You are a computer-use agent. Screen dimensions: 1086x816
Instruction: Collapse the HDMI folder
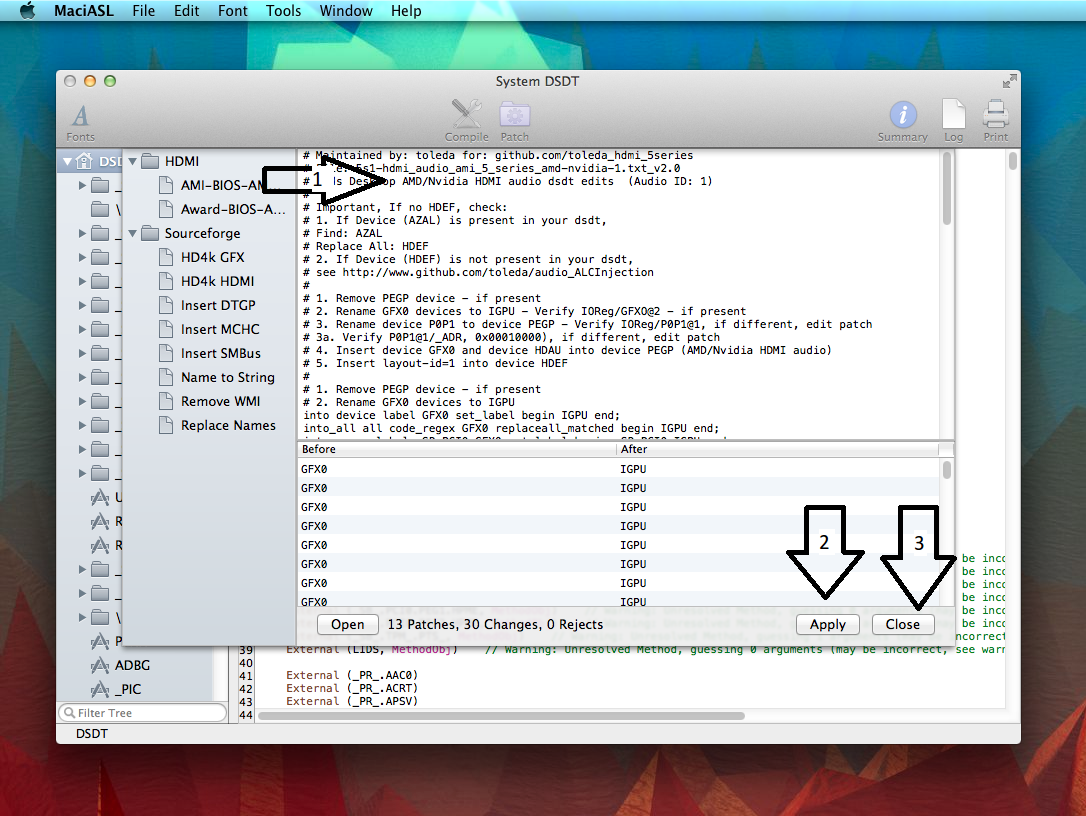(x=134, y=161)
